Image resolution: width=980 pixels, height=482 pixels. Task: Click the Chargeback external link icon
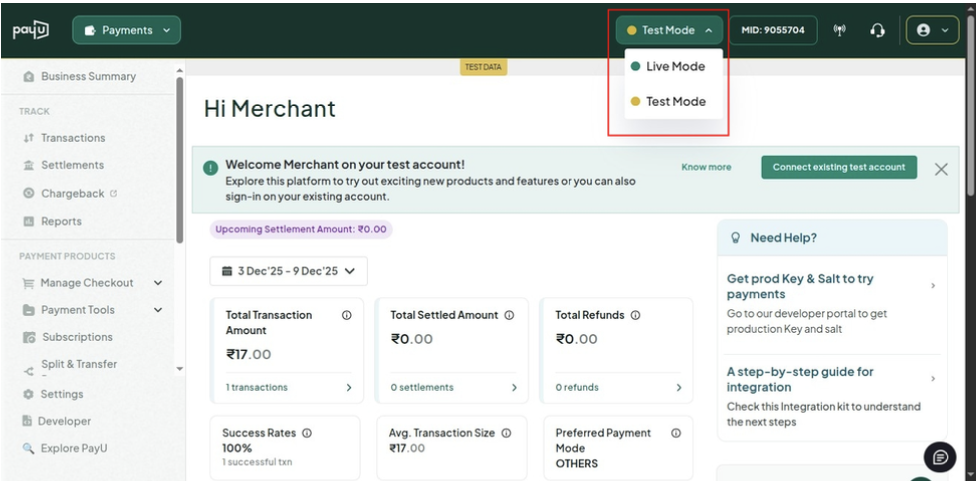pyautogui.click(x=113, y=193)
